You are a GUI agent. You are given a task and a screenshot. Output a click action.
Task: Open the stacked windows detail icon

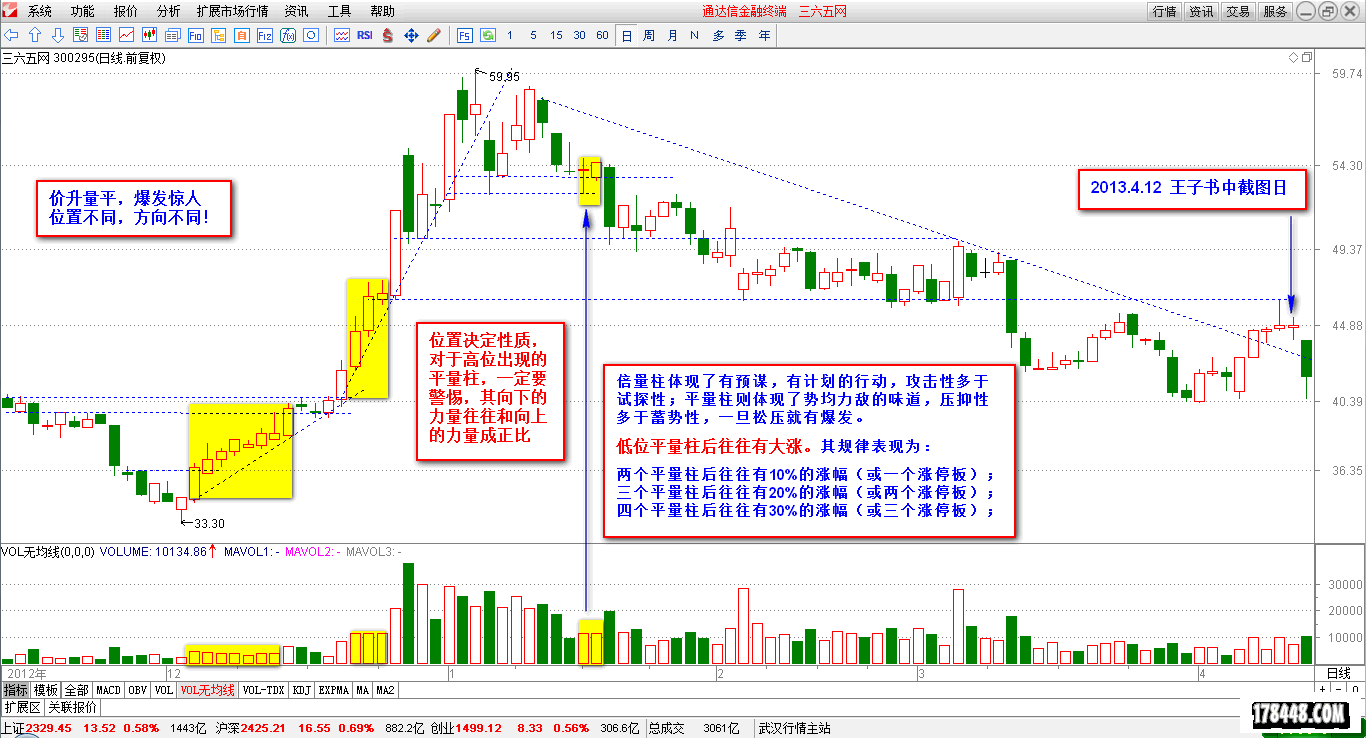[172, 35]
